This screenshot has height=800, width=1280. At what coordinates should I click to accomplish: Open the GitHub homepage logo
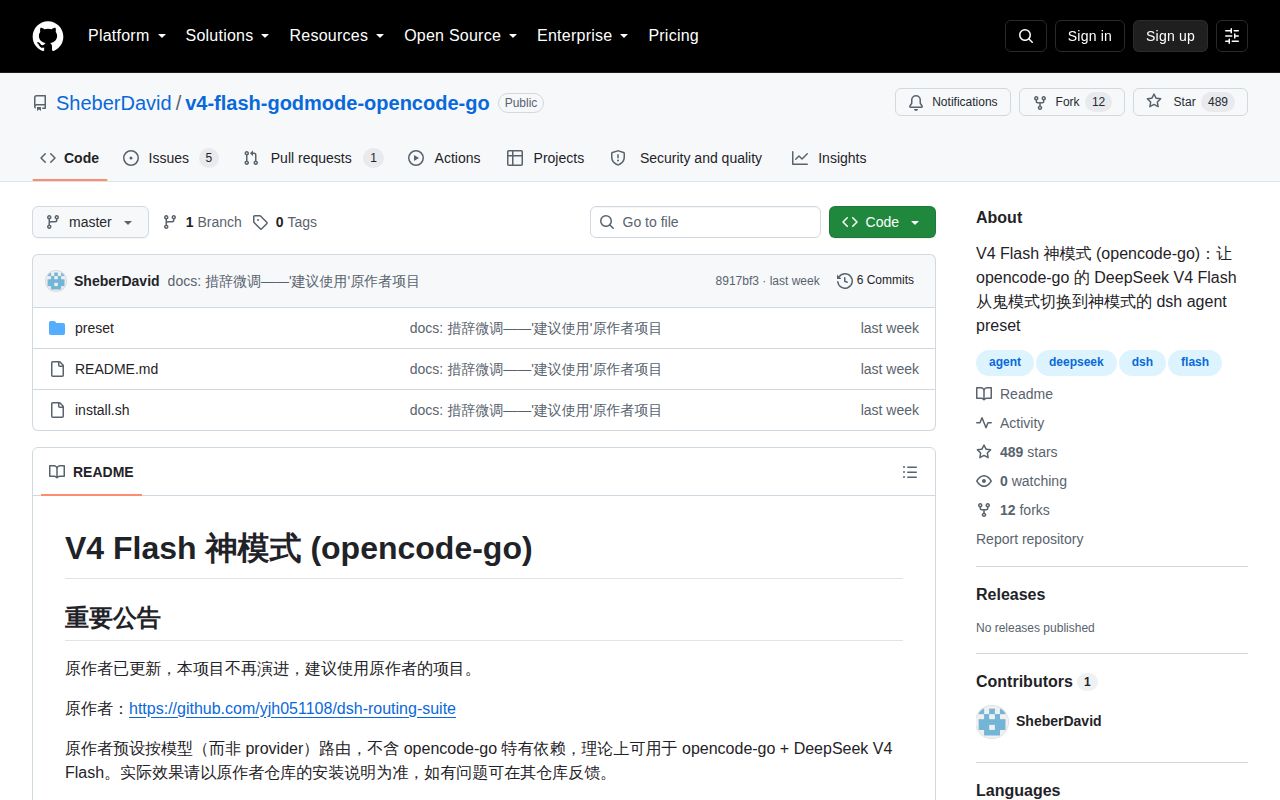click(48, 36)
